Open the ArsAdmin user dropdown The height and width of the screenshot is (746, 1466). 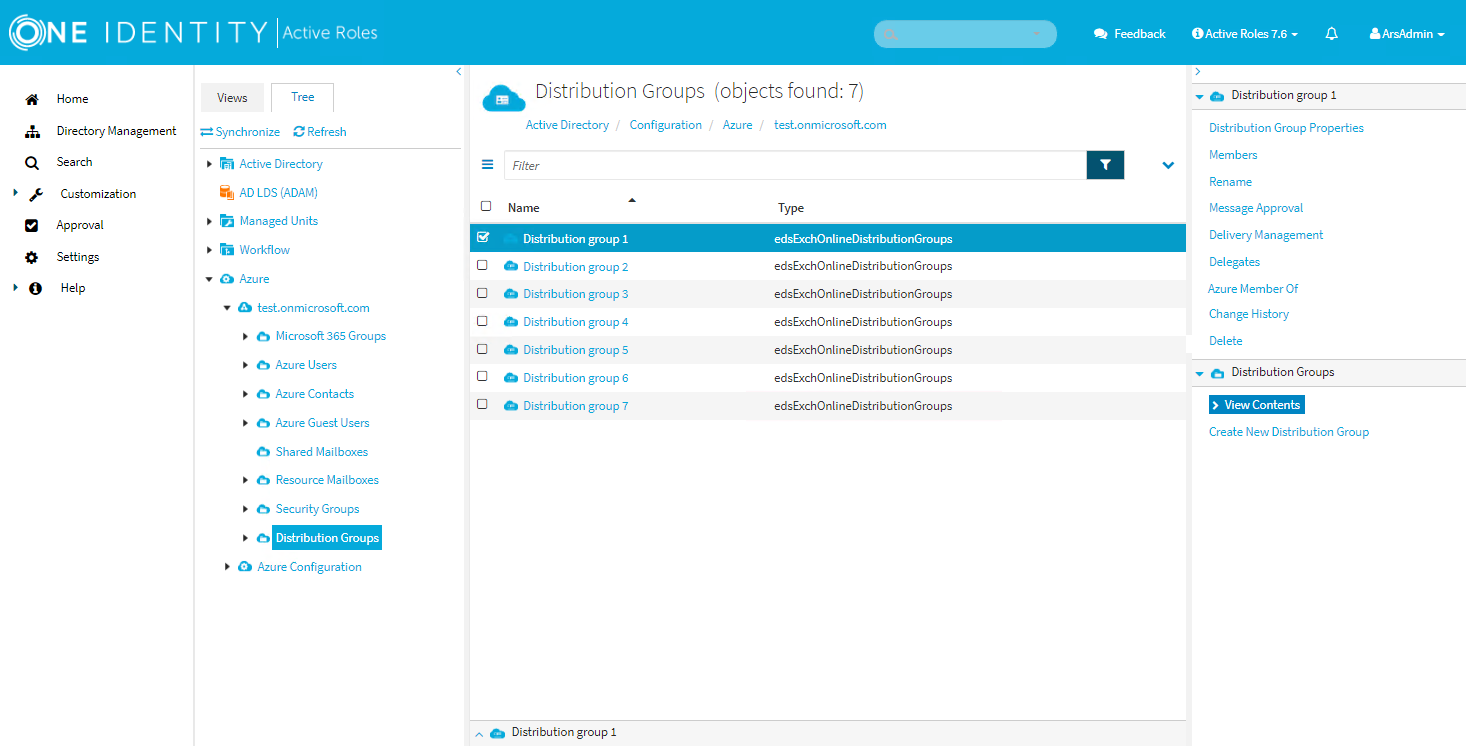[x=1407, y=34]
